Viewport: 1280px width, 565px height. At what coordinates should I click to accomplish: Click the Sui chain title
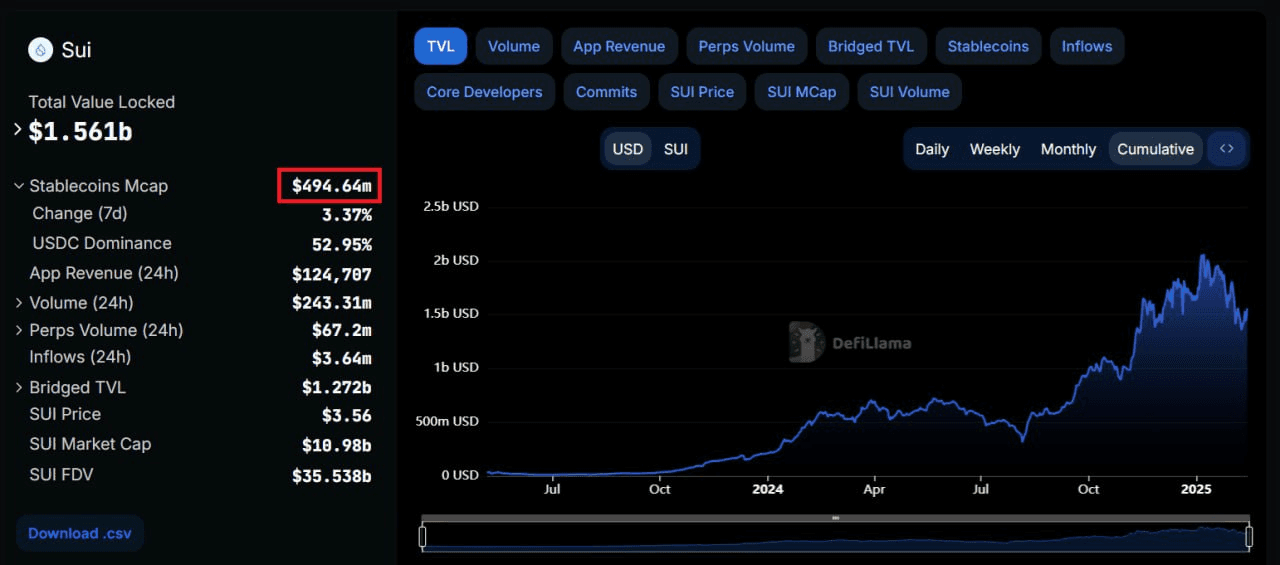(x=76, y=49)
